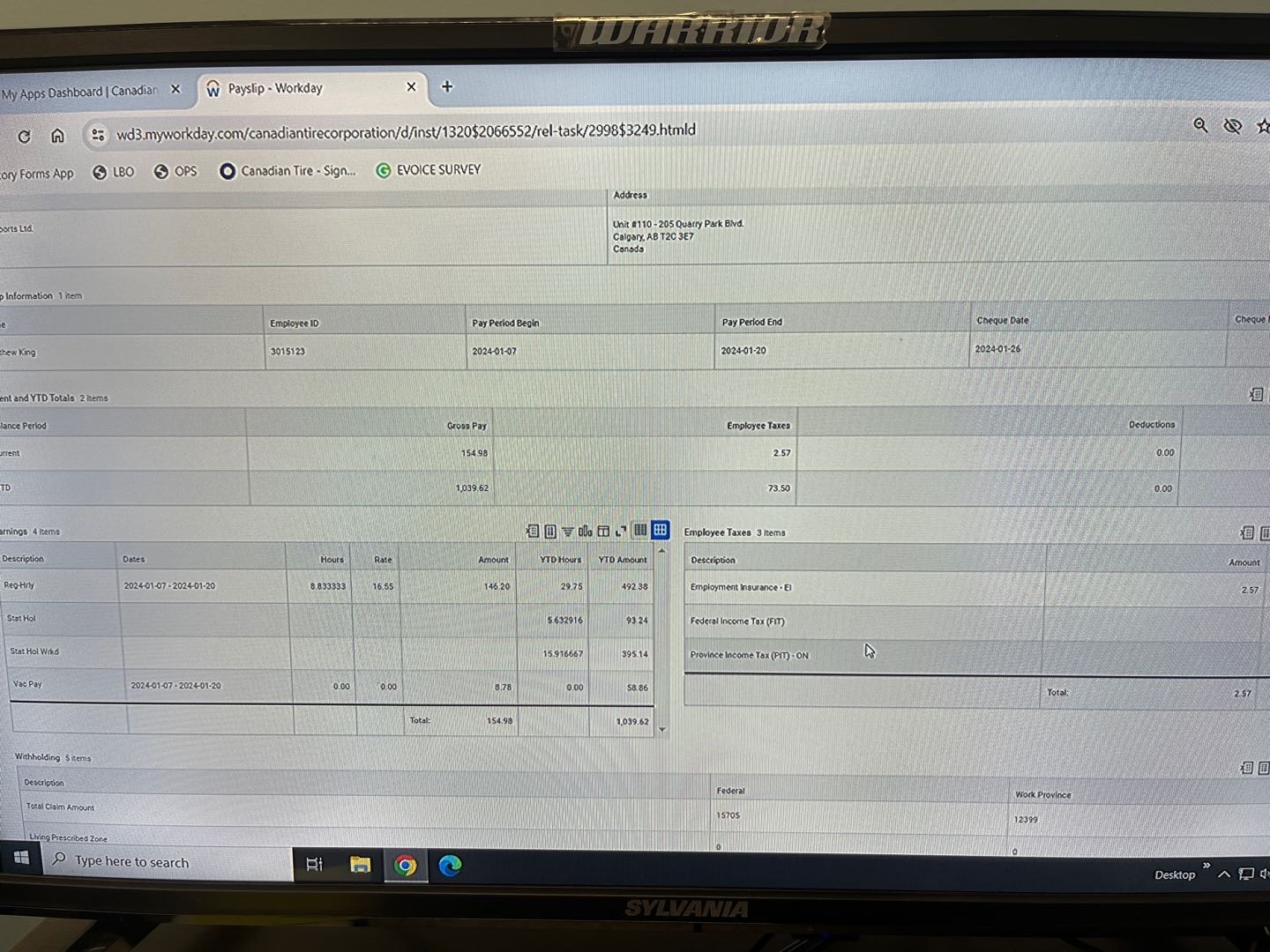Select the highlighted grid view toggle

pos(660,530)
